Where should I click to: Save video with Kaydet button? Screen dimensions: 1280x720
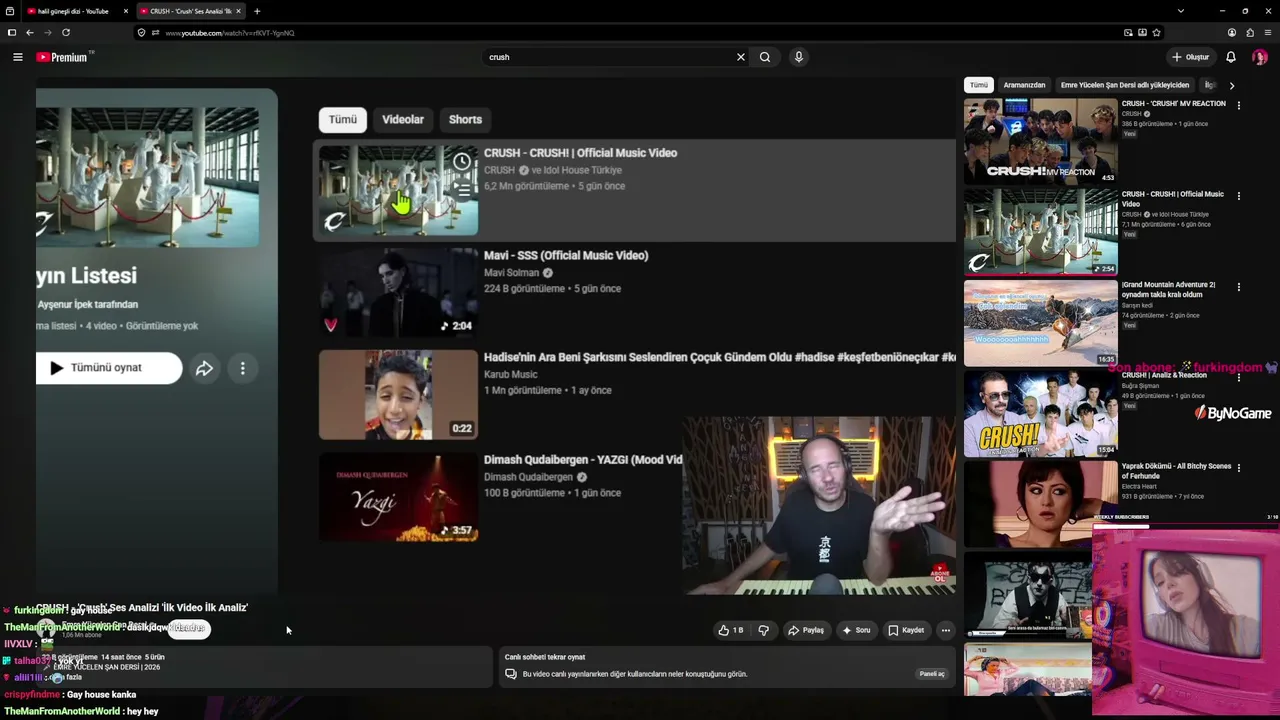click(906, 630)
